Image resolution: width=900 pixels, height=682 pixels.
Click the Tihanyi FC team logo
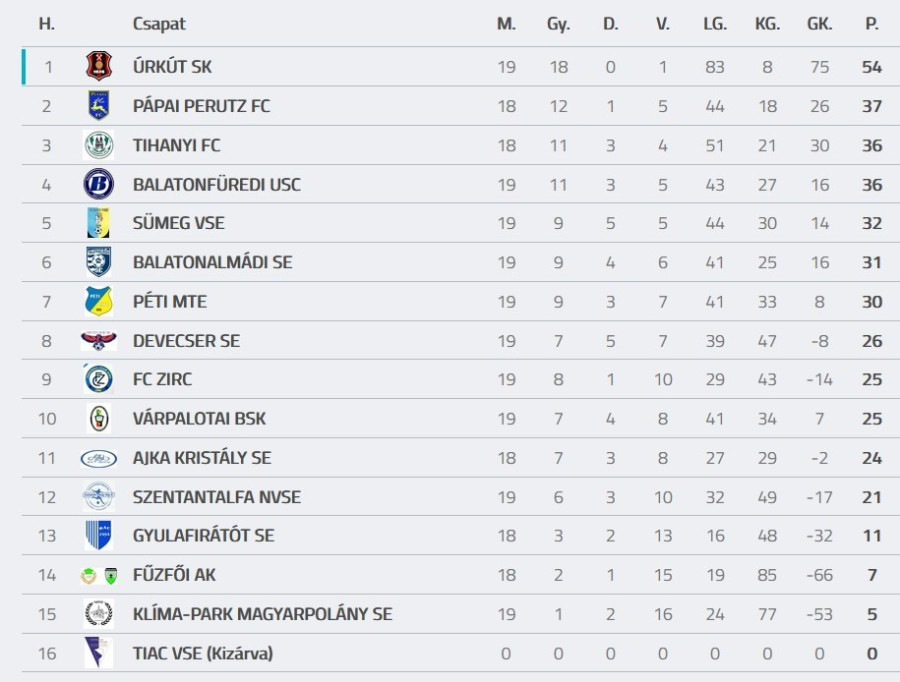pyautogui.click(x=99, y=145)
